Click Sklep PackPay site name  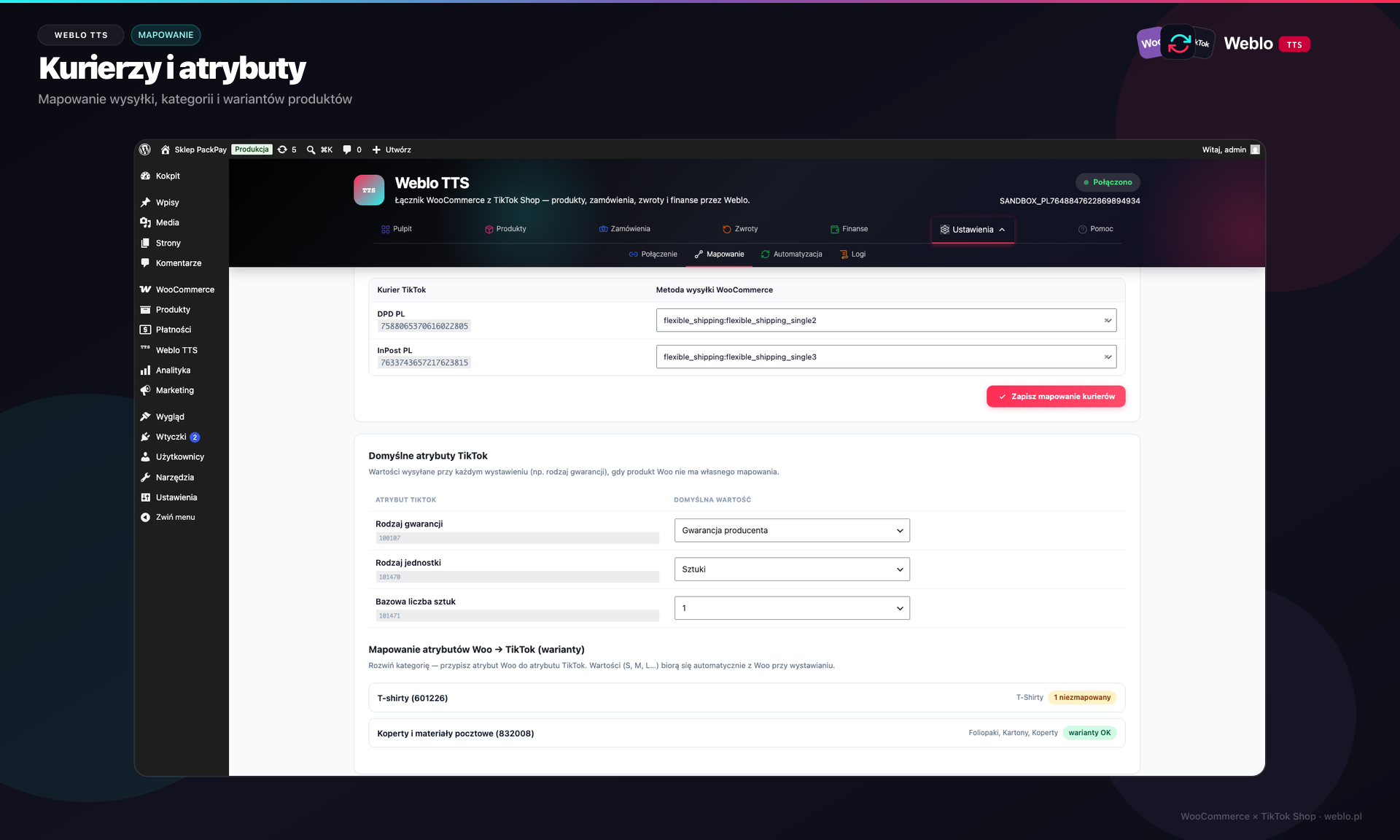(201, 149)
